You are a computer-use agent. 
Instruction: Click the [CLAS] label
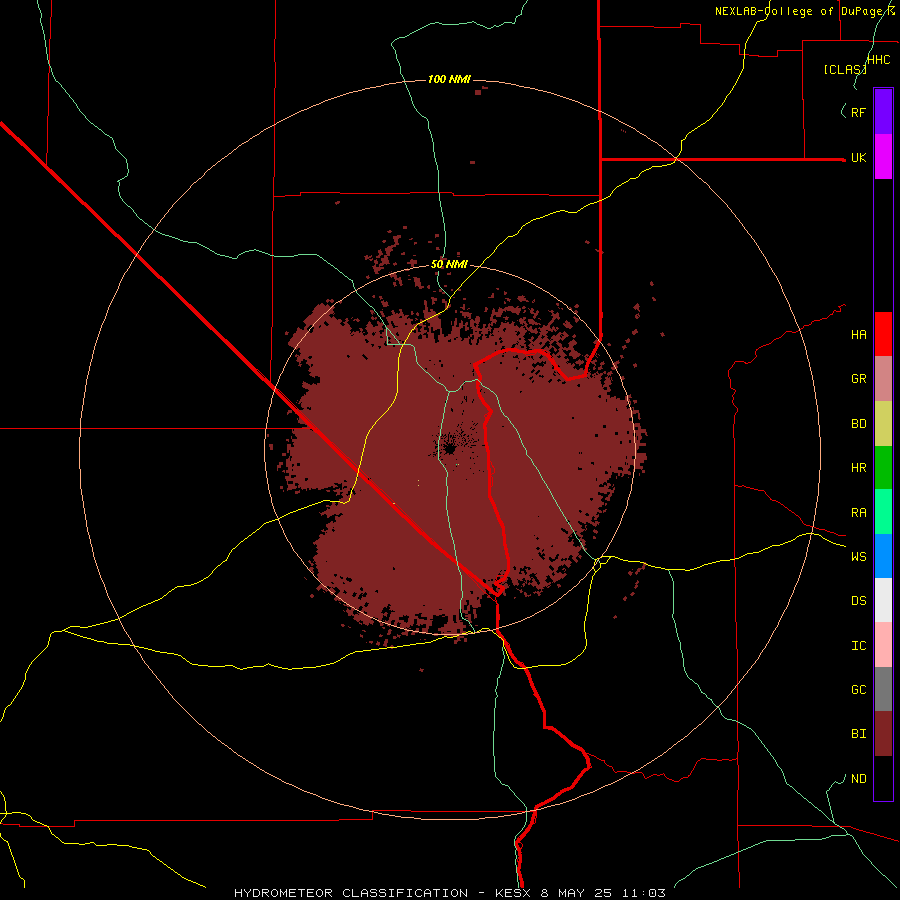point(845,69)
